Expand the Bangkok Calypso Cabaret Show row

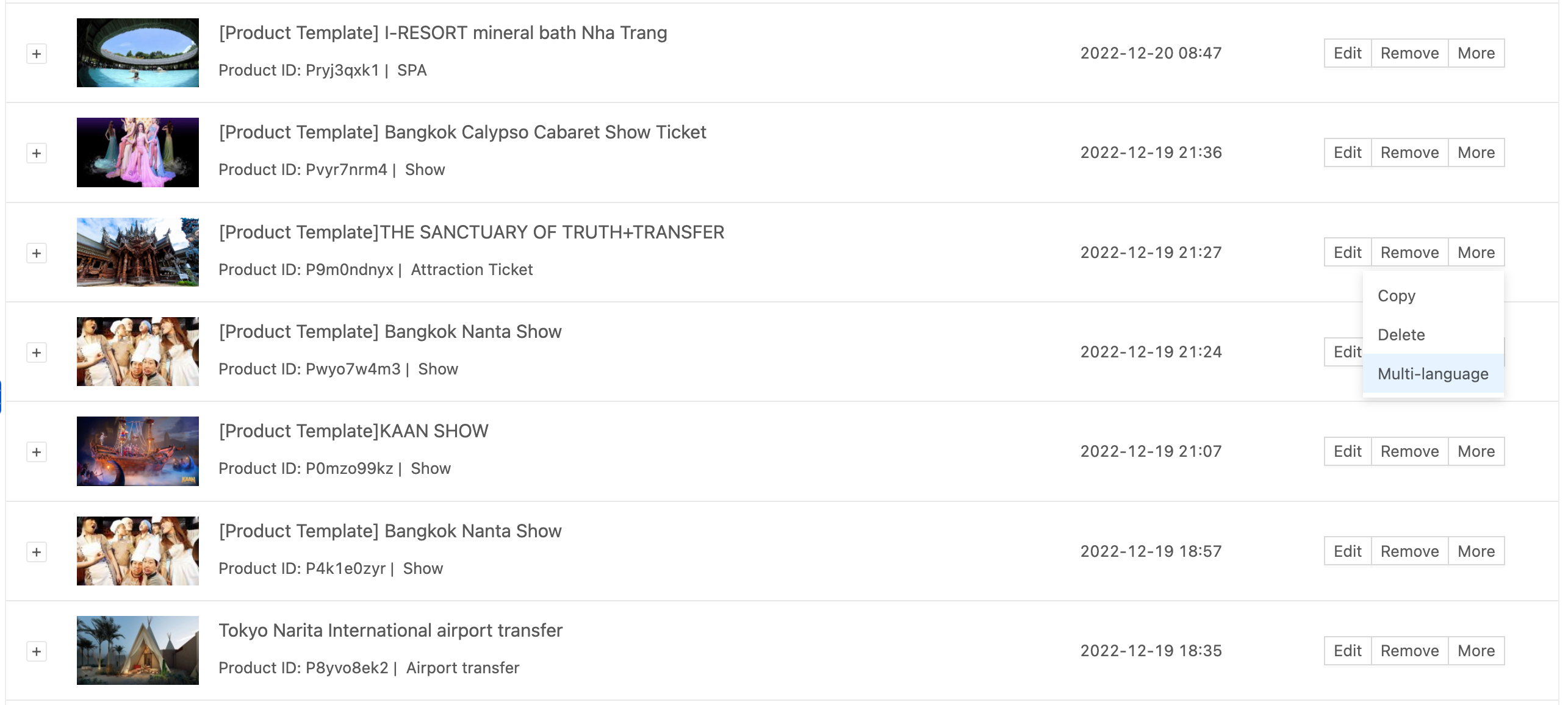tap(37, 153)
